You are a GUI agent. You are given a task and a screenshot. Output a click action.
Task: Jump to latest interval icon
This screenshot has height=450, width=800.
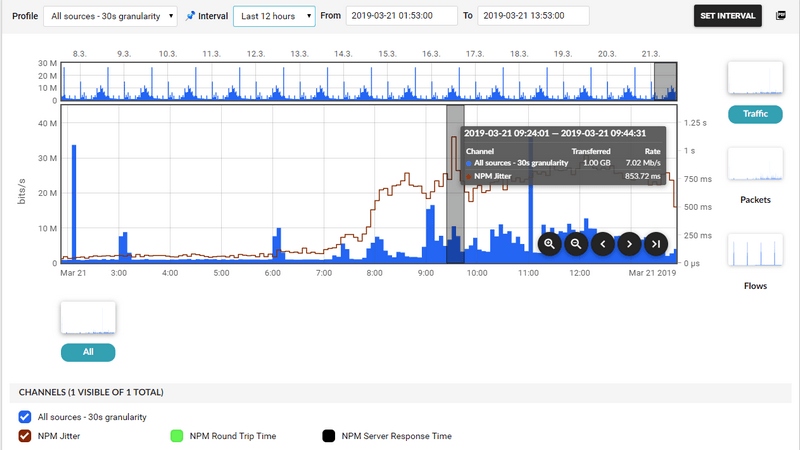point(655,243)
